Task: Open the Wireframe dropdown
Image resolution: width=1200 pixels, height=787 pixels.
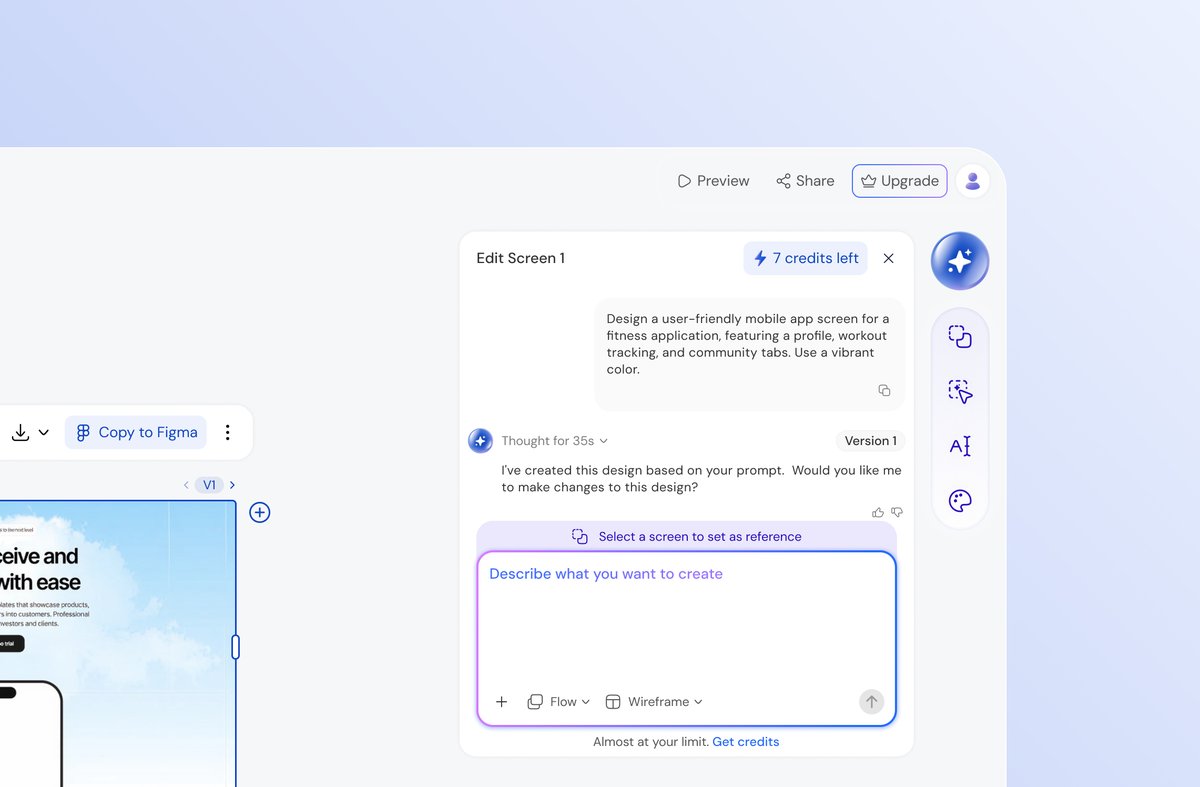Action: click(654, 702)
